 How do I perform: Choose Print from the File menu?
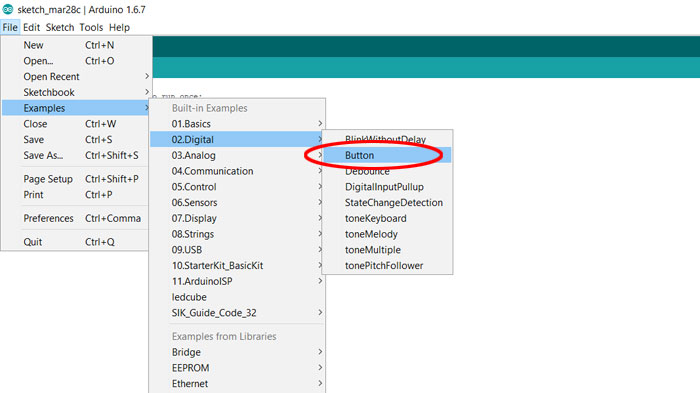76,195
